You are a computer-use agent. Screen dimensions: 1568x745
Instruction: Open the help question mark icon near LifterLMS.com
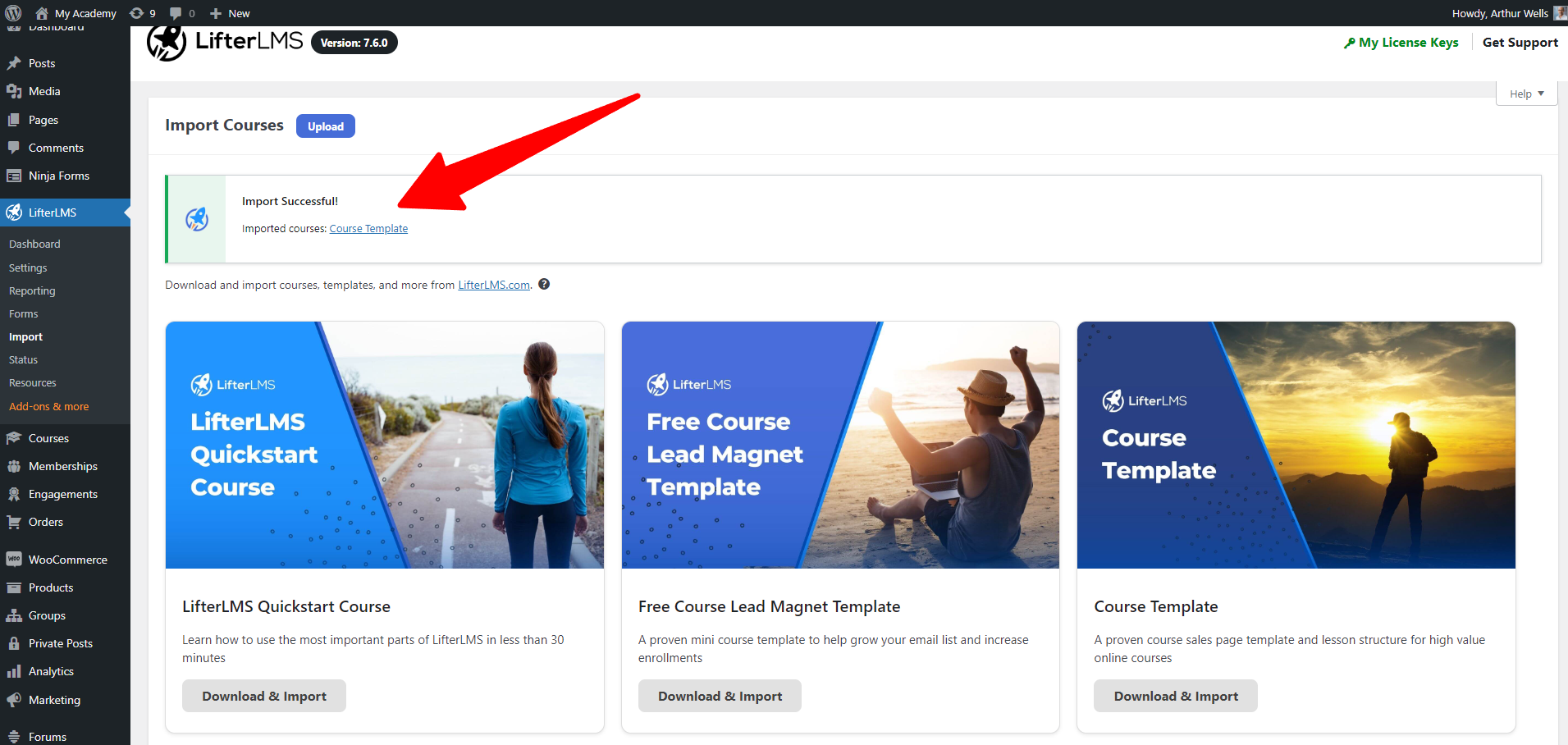pyautogui.click(x=544, y=284)
